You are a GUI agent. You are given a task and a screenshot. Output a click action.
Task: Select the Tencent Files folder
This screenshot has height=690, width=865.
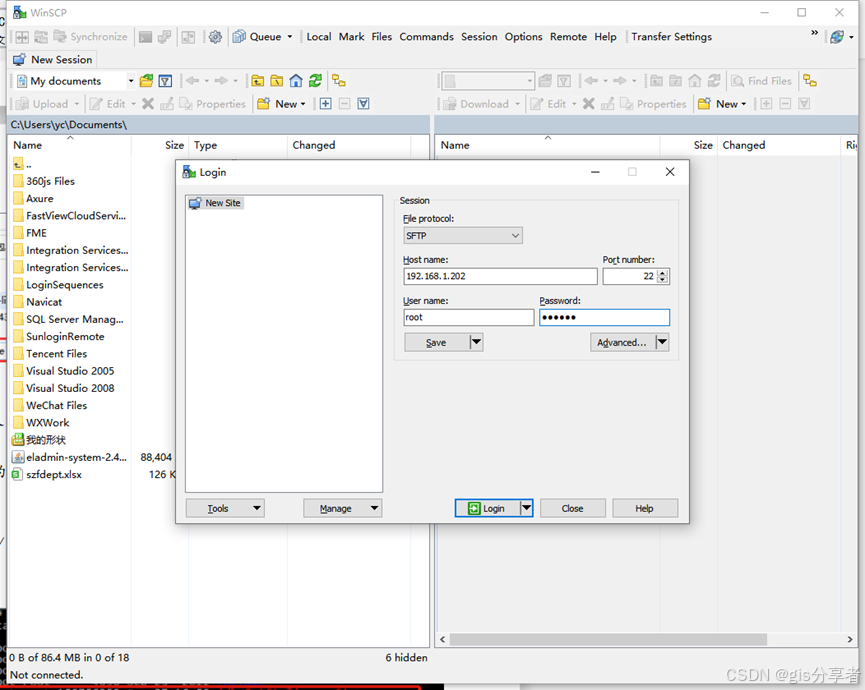[x=56, y=354]
